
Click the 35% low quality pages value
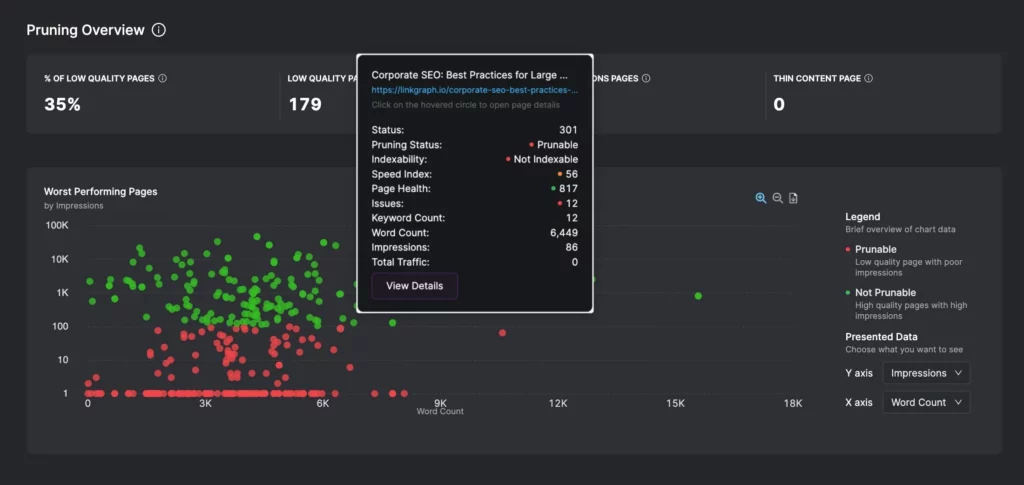click(62, 104)
